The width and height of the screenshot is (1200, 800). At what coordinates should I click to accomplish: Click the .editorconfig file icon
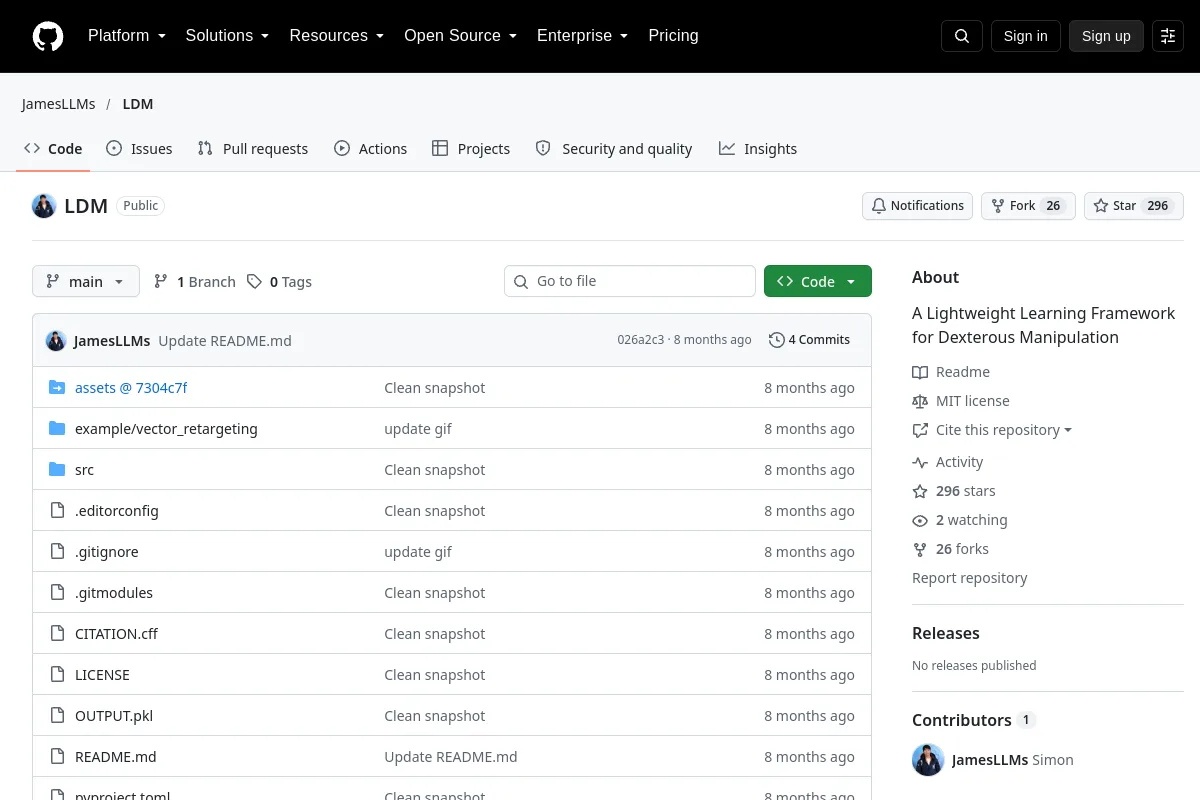click(57, 511)
